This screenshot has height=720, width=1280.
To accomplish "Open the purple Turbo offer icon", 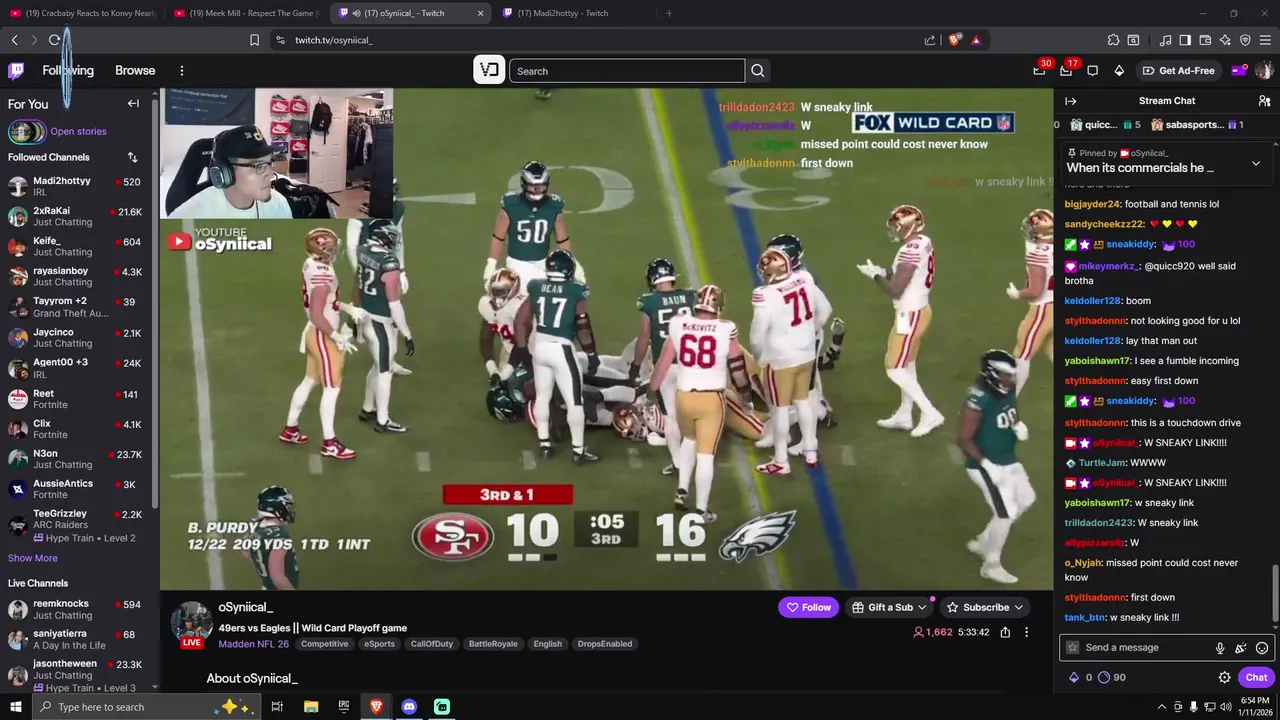I will point(1239,71).
